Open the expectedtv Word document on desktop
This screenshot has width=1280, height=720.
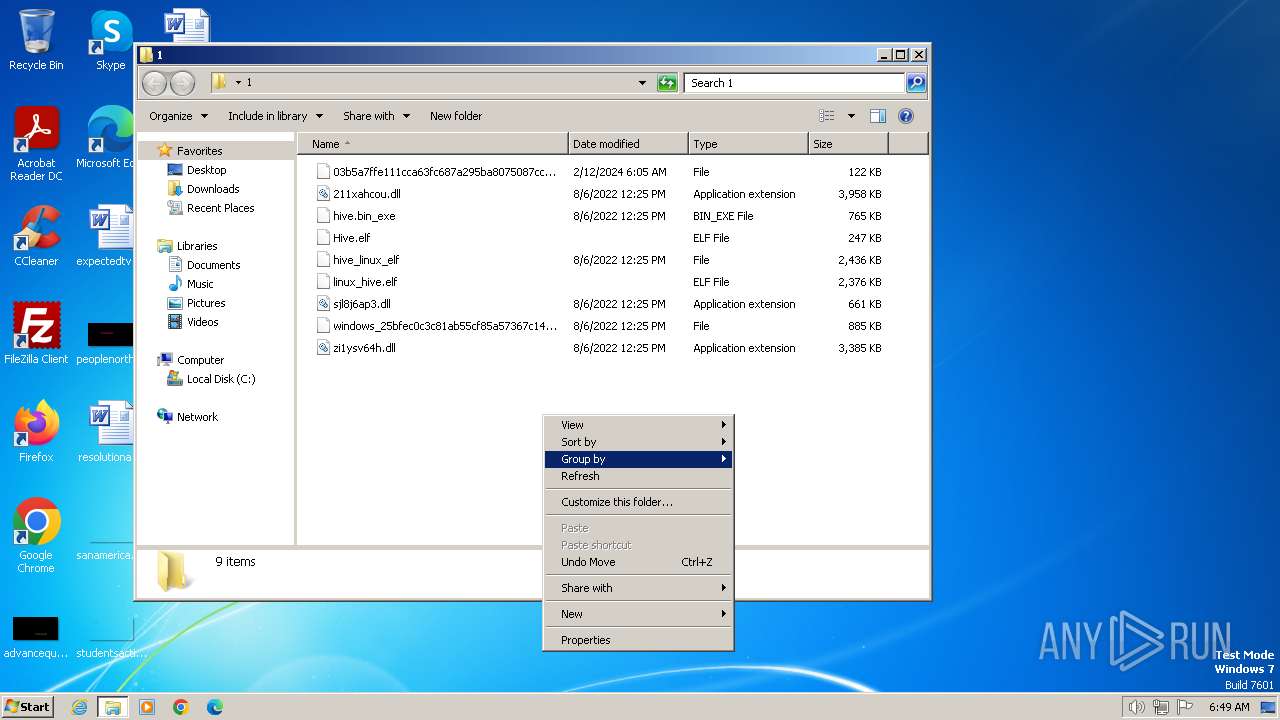tap(106, 236)
